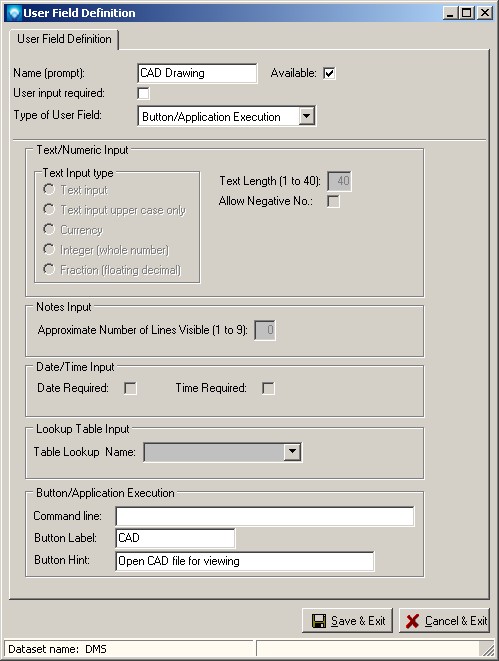Close the window with the X button

[485, 13]
